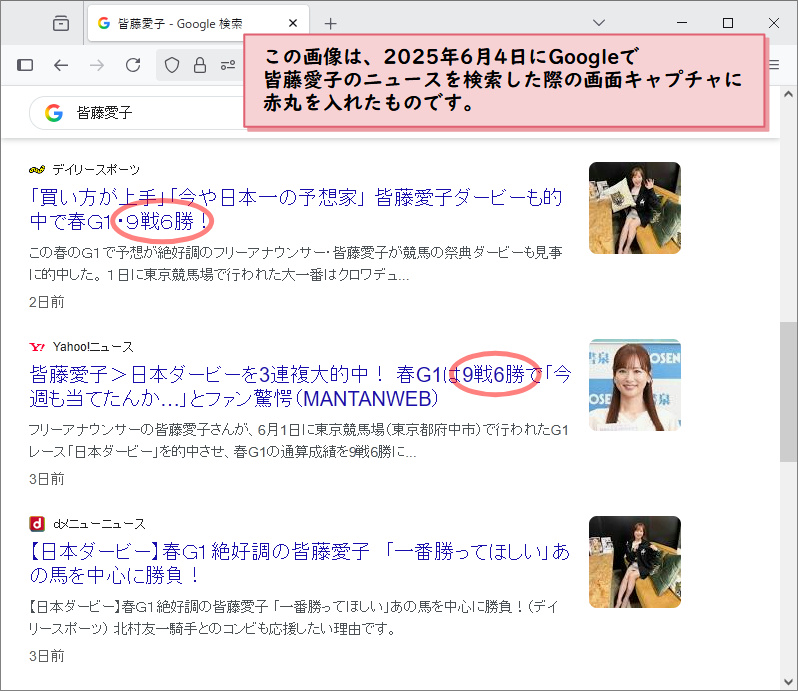Minimize the browser window

coord(682,23)
